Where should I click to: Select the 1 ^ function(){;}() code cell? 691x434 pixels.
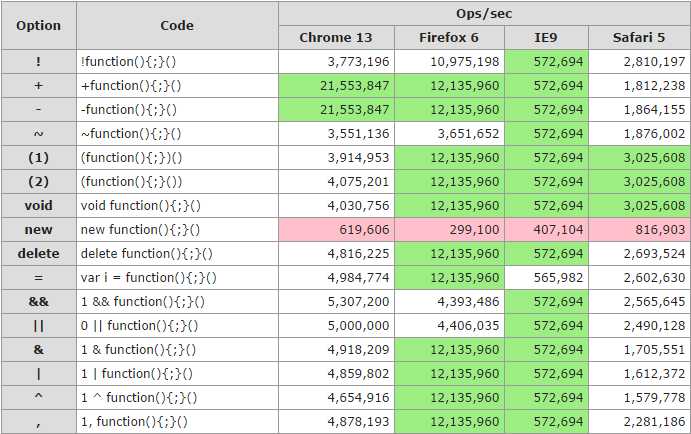click(177, 398)
